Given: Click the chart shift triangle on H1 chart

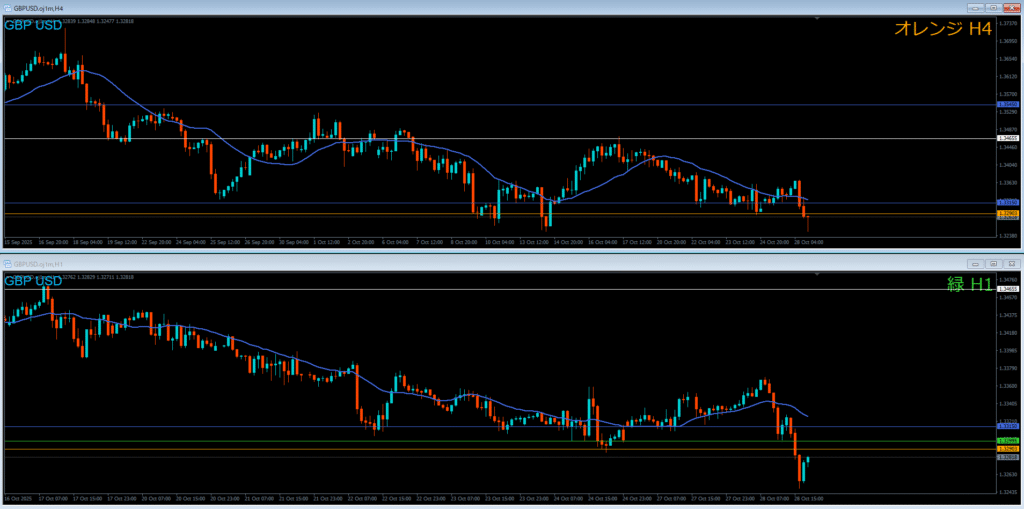Looking at the screenshot, I should [817, 273].
